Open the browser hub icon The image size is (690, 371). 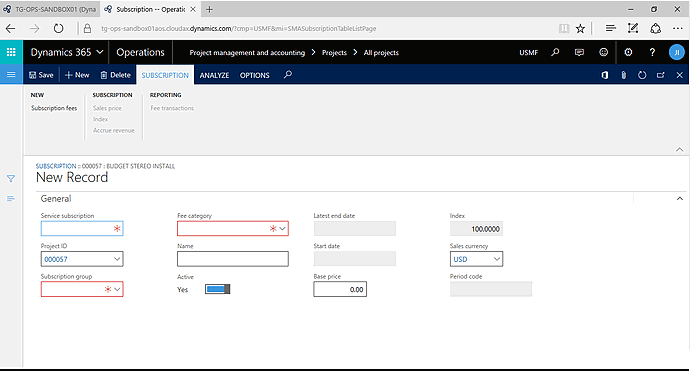(610, 29)
